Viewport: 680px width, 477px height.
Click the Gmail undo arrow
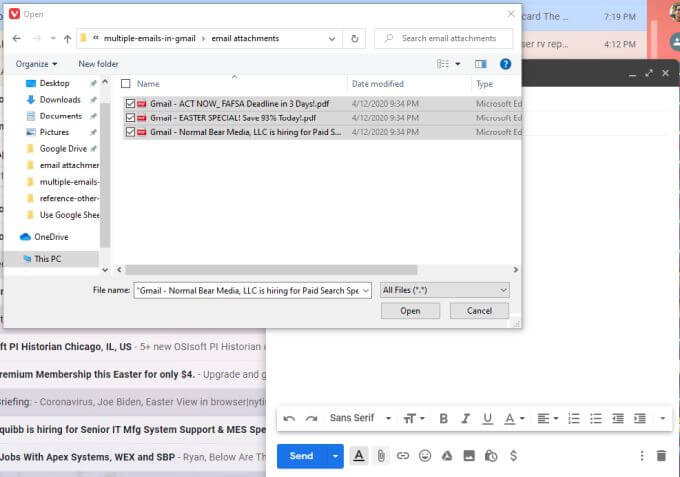point(289,418)
